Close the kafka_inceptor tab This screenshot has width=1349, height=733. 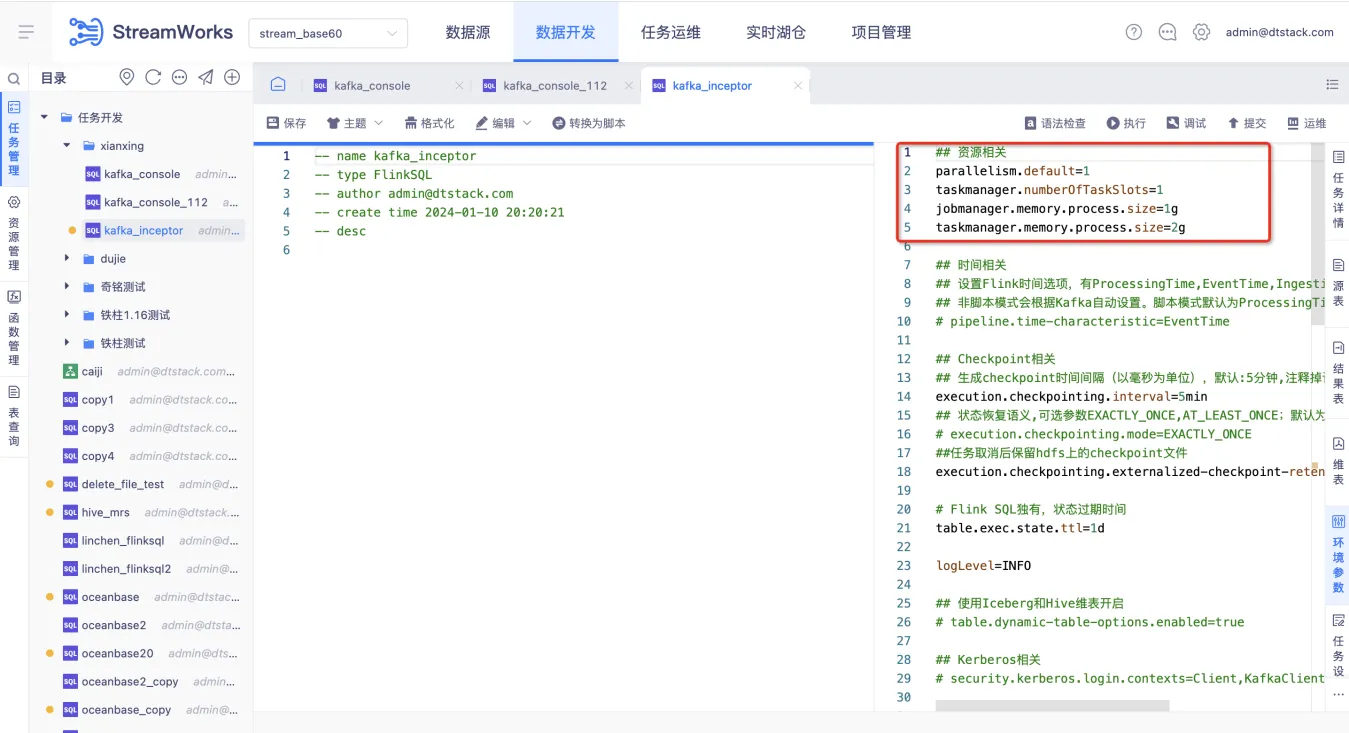click(x=798, y=86)
